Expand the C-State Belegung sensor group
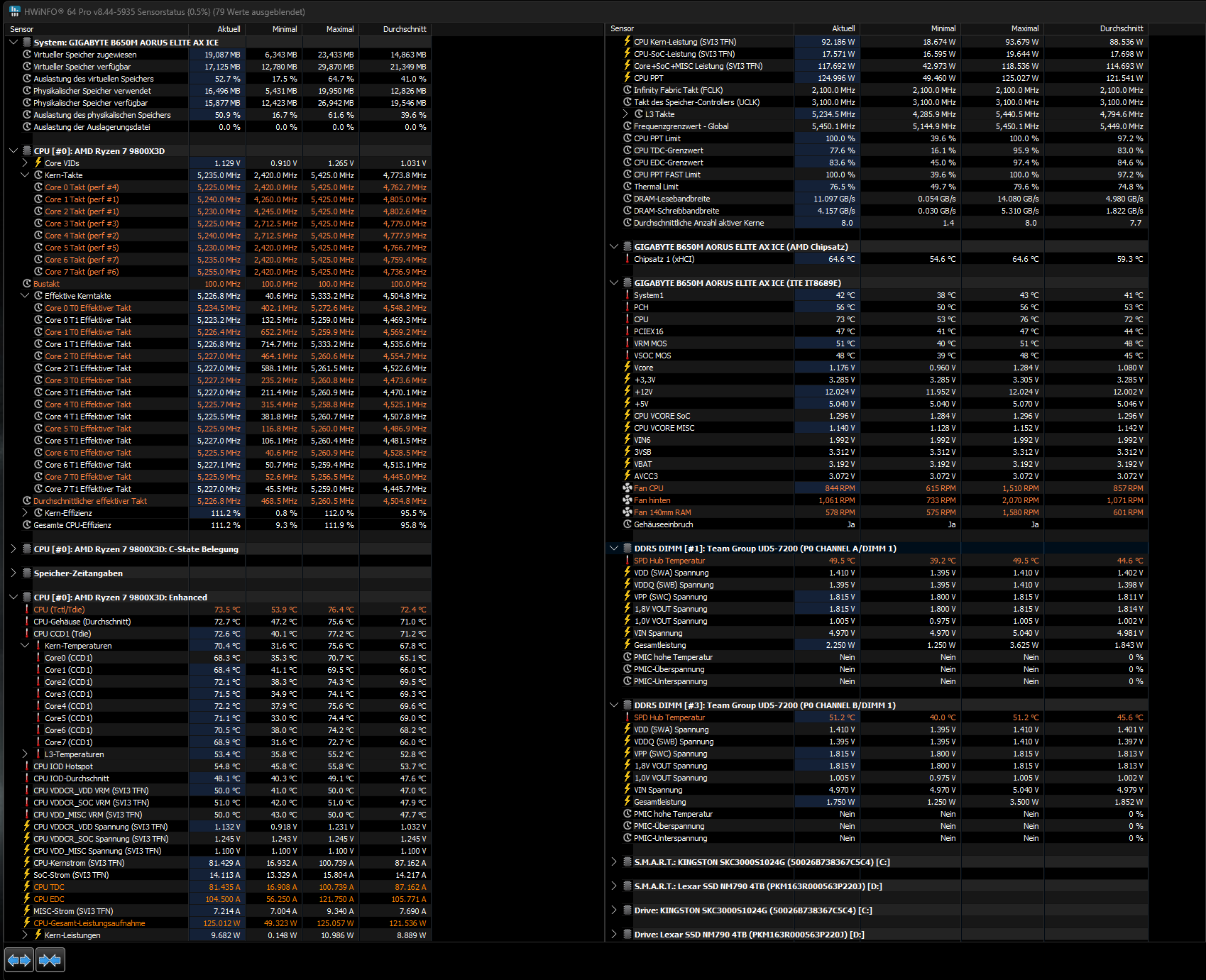 coord(13,549)
